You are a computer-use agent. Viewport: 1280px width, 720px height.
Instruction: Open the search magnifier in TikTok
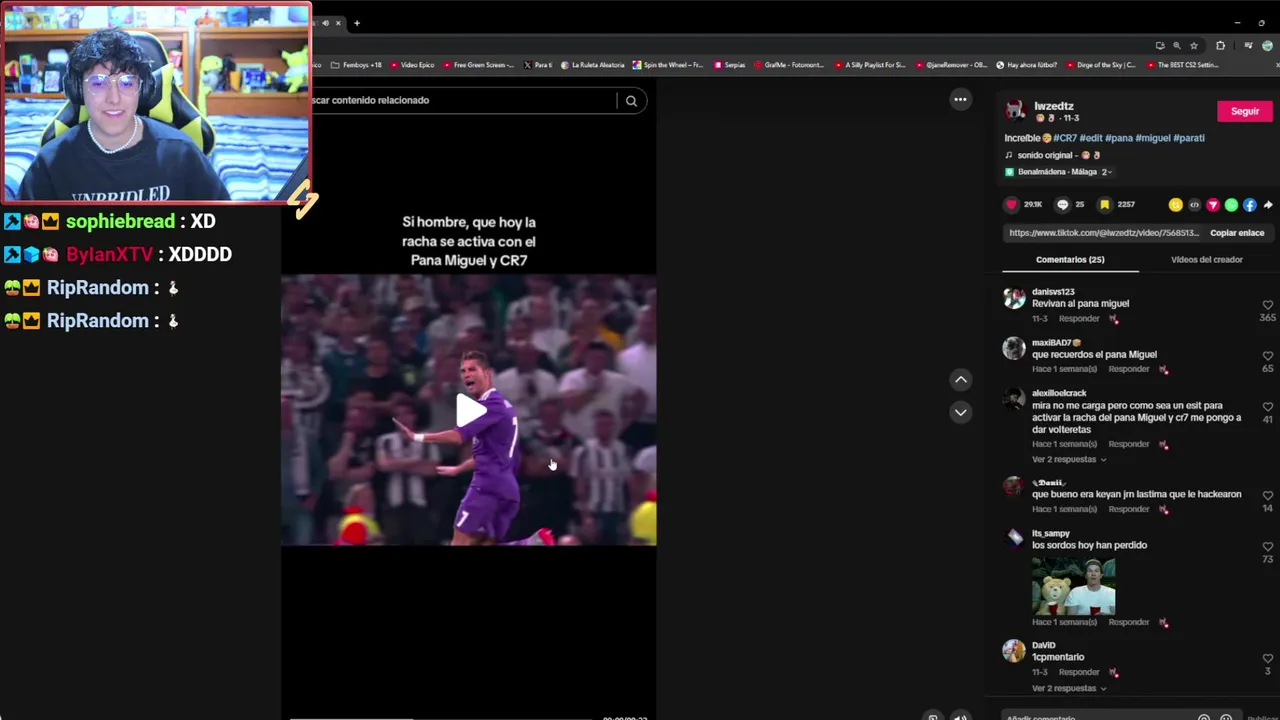pyautogui.click(x=631, y=100)
